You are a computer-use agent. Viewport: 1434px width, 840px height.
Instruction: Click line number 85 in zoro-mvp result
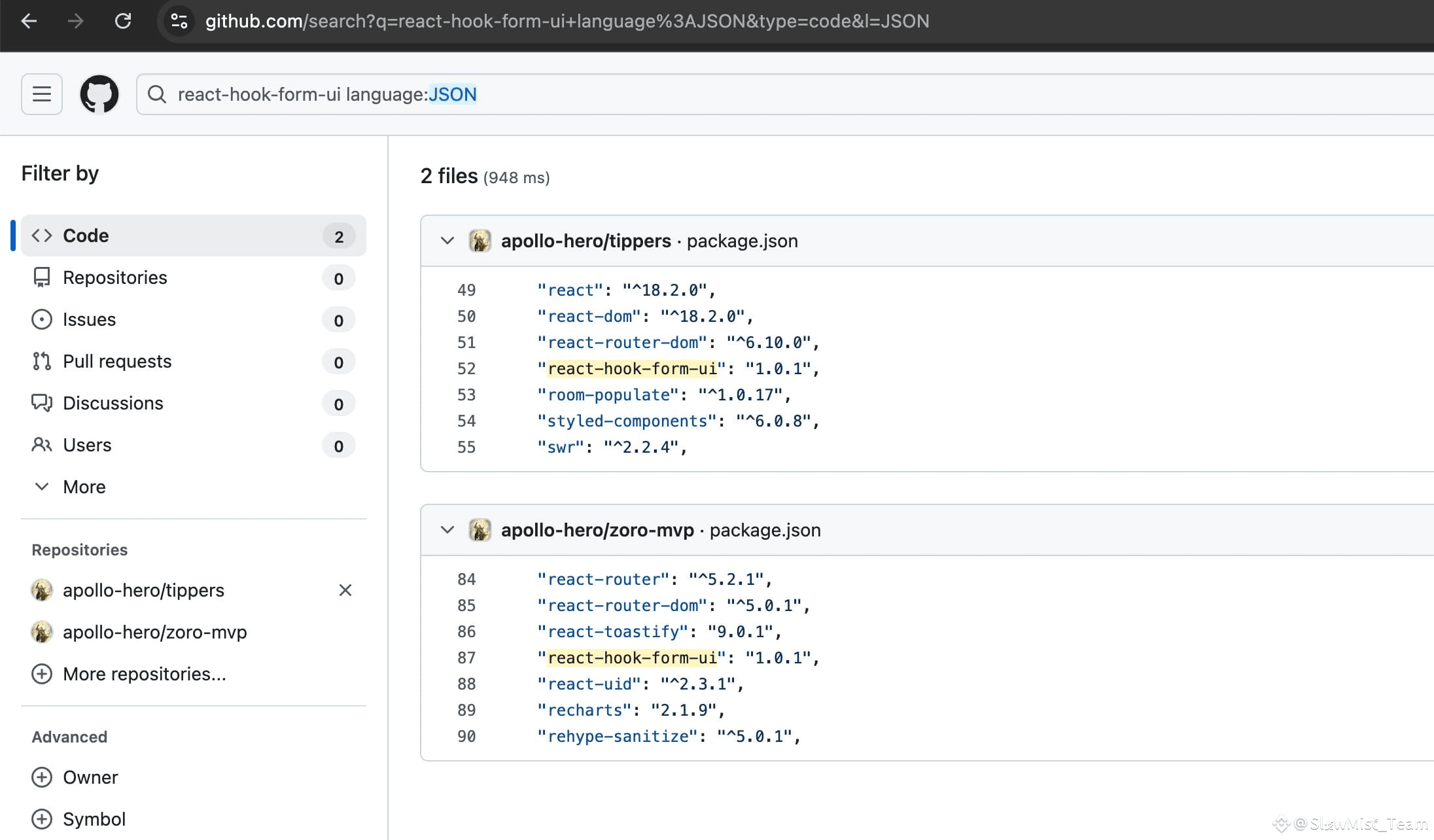point(466,606)
